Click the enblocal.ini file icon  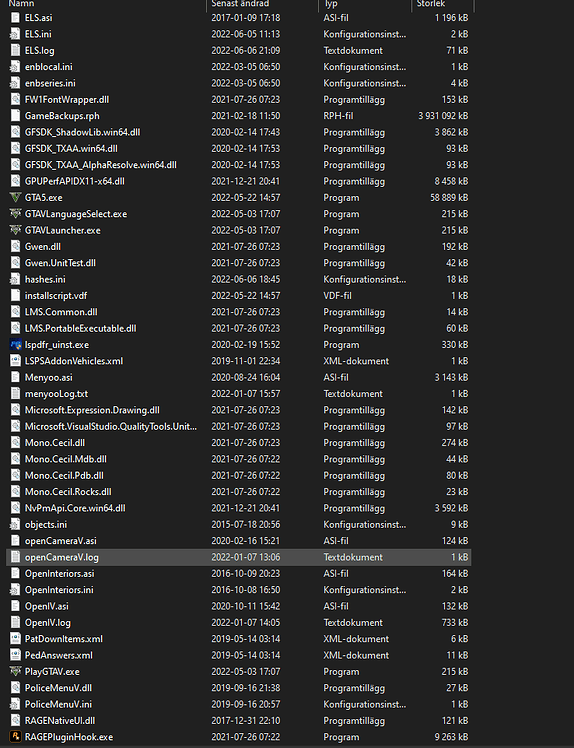16,67
